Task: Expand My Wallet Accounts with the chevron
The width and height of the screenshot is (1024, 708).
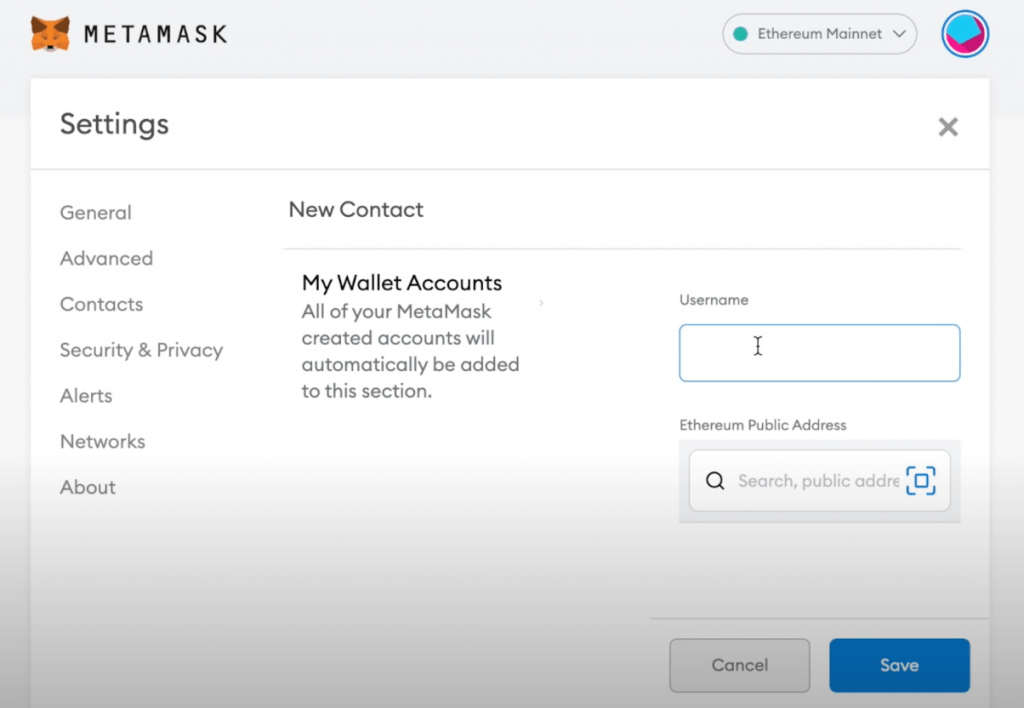Action: point(541,302)
